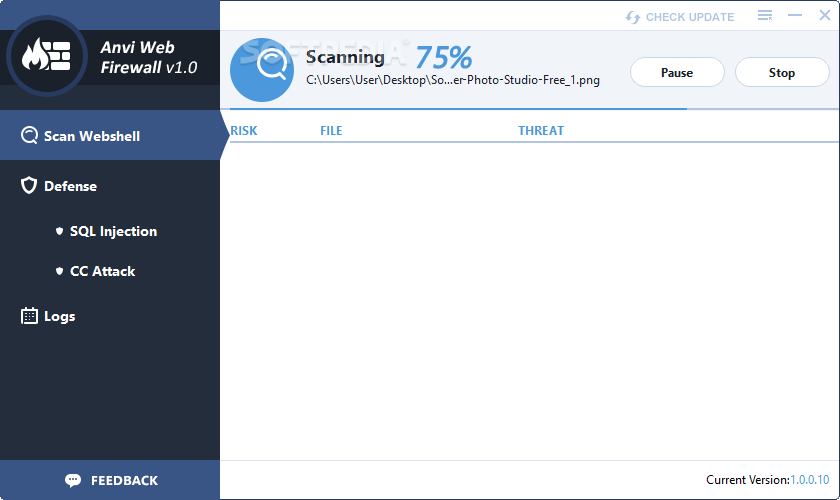Switch to the Logs section

click(59, 316)
